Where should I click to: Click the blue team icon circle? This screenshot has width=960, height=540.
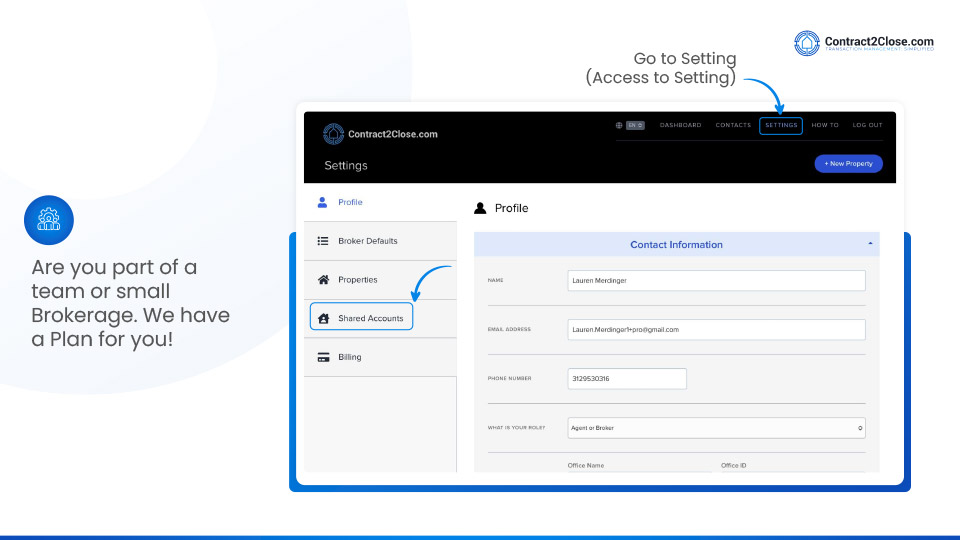click(49, 220)
